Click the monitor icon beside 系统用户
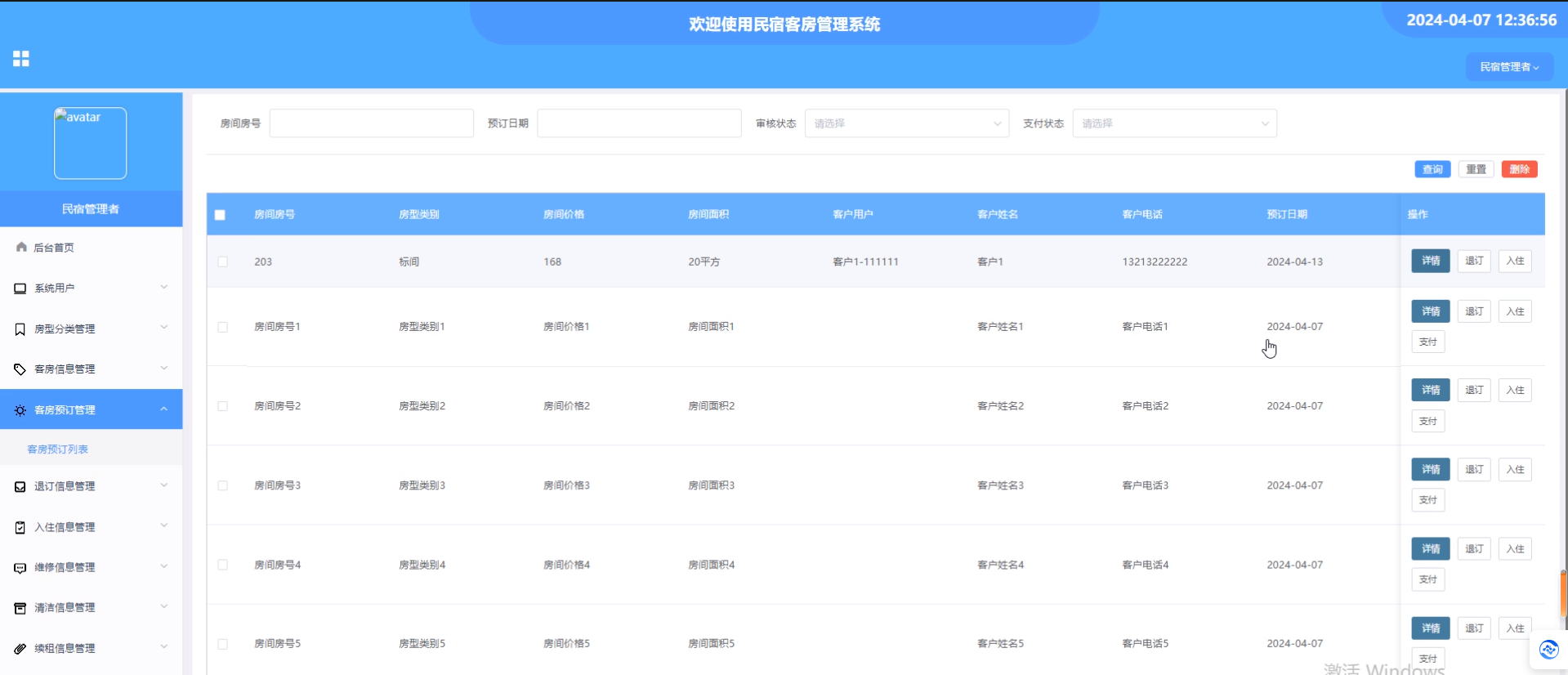Image resolution: width=1568 pixels, height=675 pixels. [20, 288]
